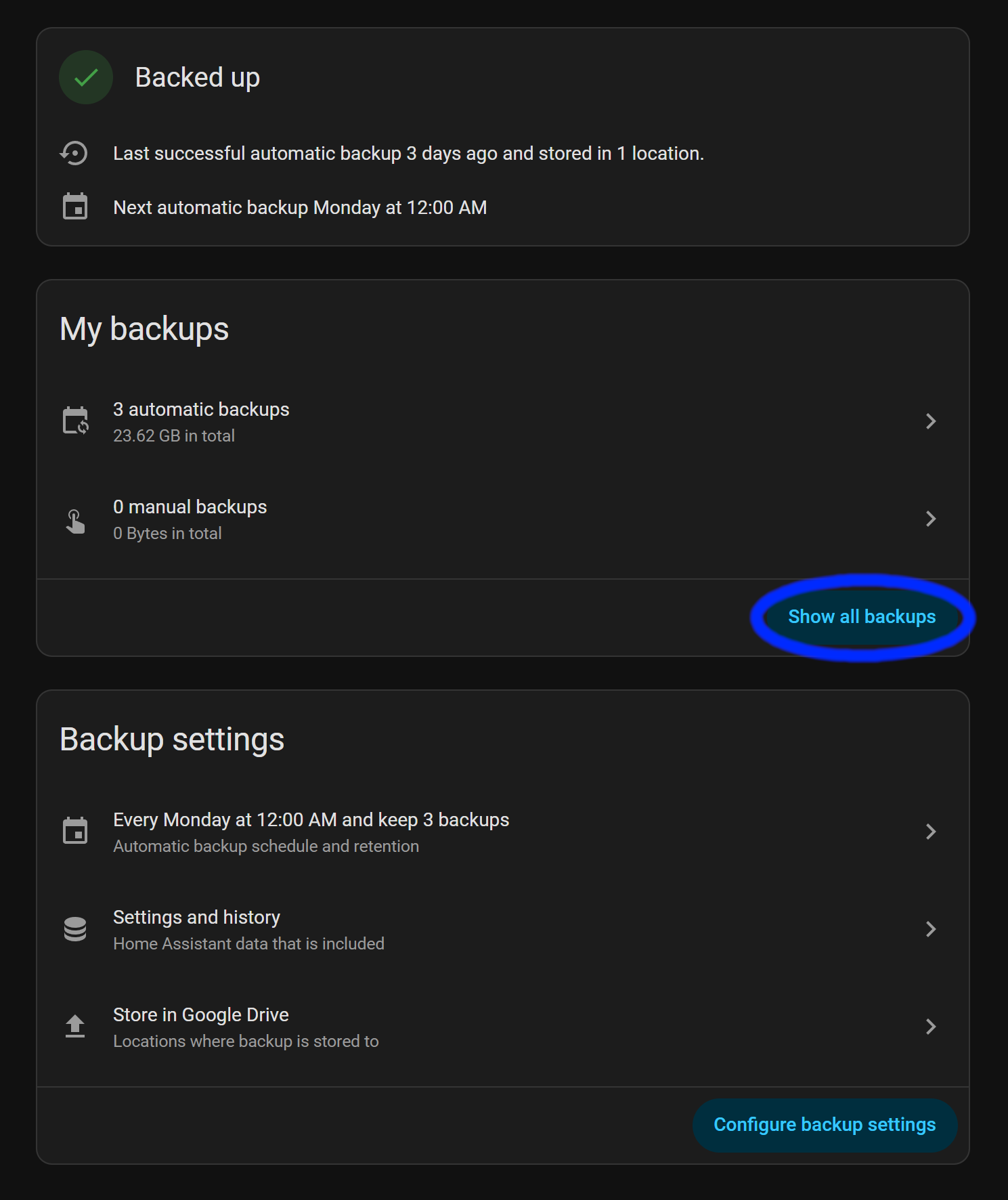The height and width of the screenshot is (1200, 1008).
Task: Click the database icon for Settings and history
Action: [x=75, y=929]
